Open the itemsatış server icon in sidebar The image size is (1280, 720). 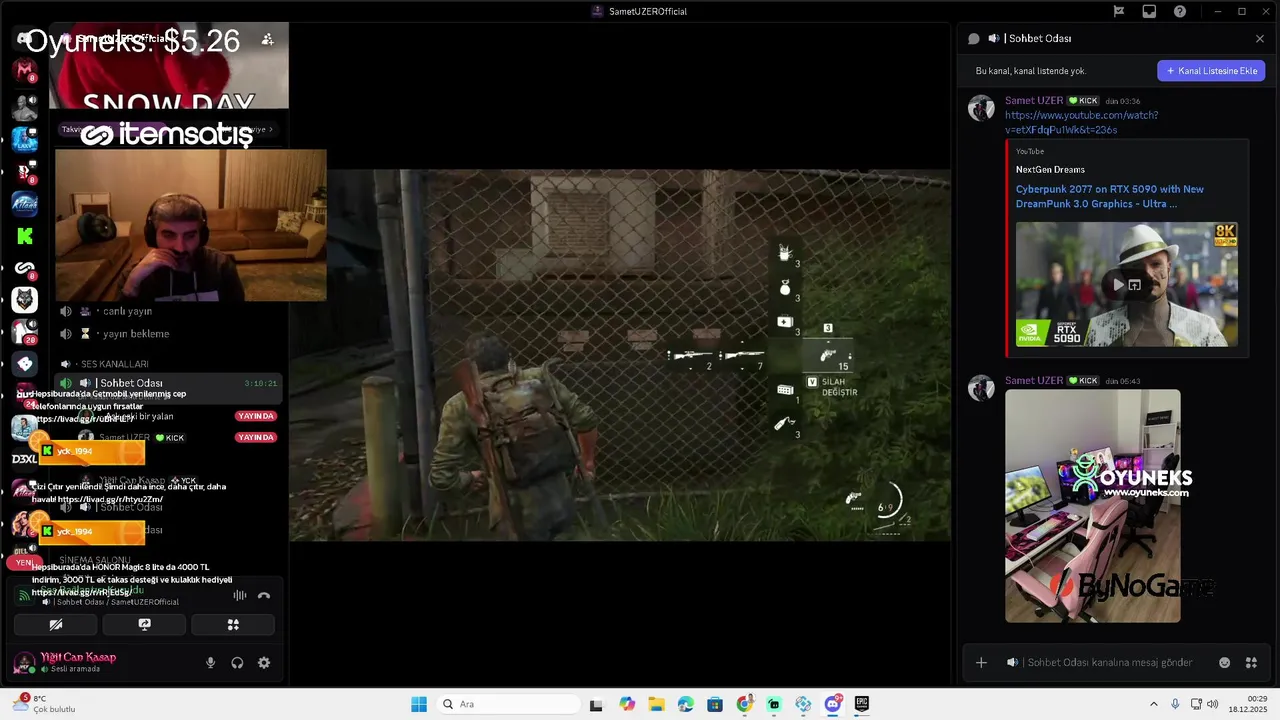pyautogui.click(x=25, y=268)
